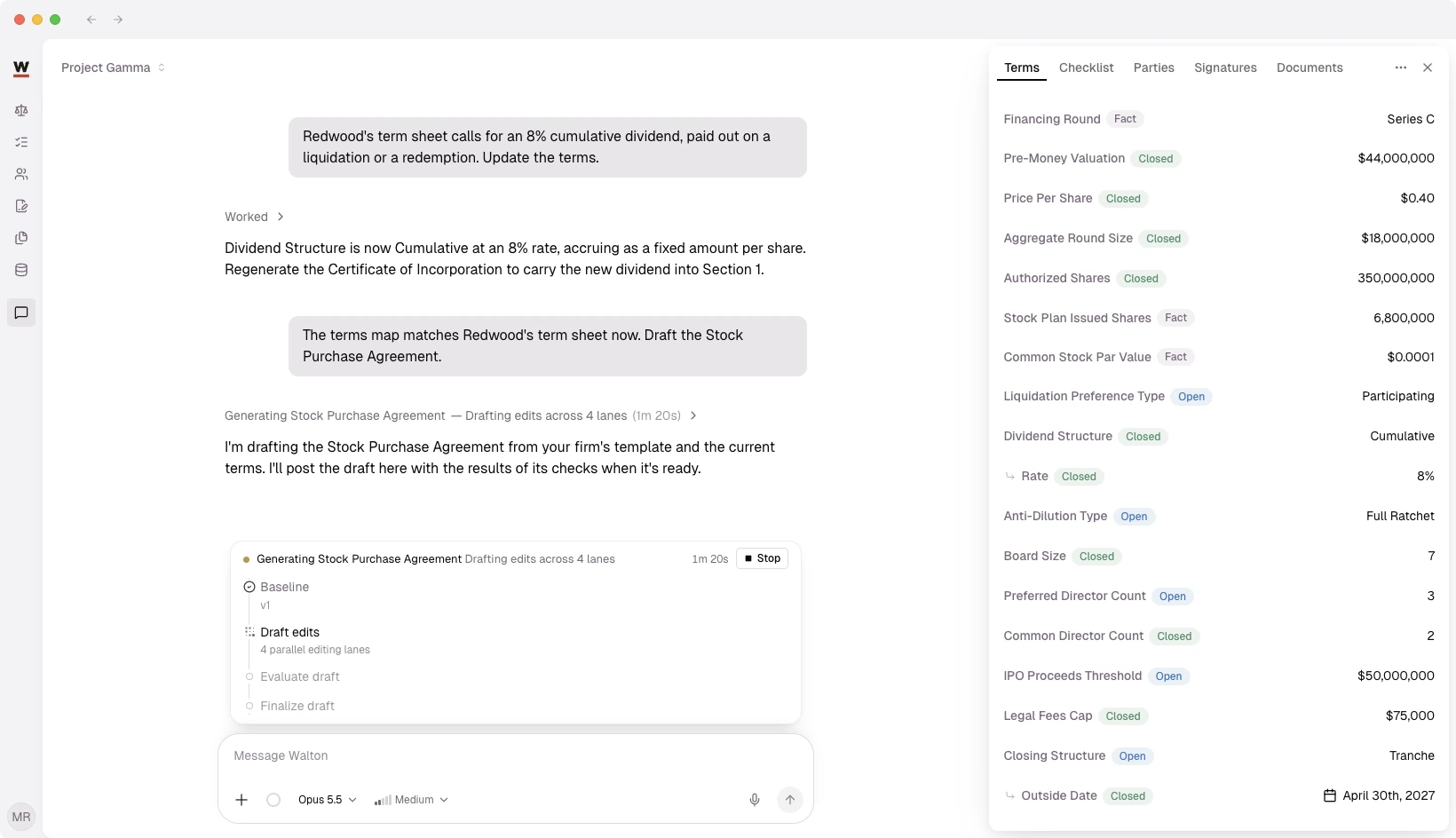This screenshot has width=1456, height=838.
Task: Switch to the Checklist tab
Action: tap(1086, 67)
